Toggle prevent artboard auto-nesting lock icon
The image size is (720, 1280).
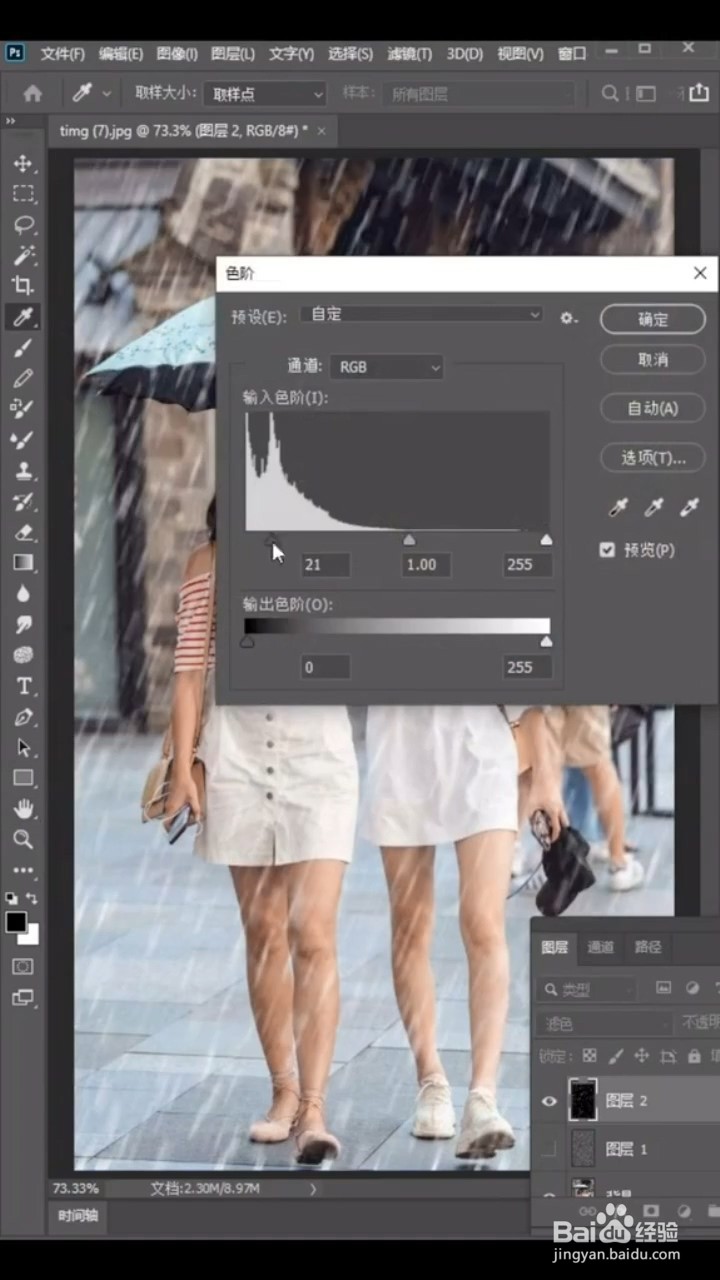click(668, 1055)
